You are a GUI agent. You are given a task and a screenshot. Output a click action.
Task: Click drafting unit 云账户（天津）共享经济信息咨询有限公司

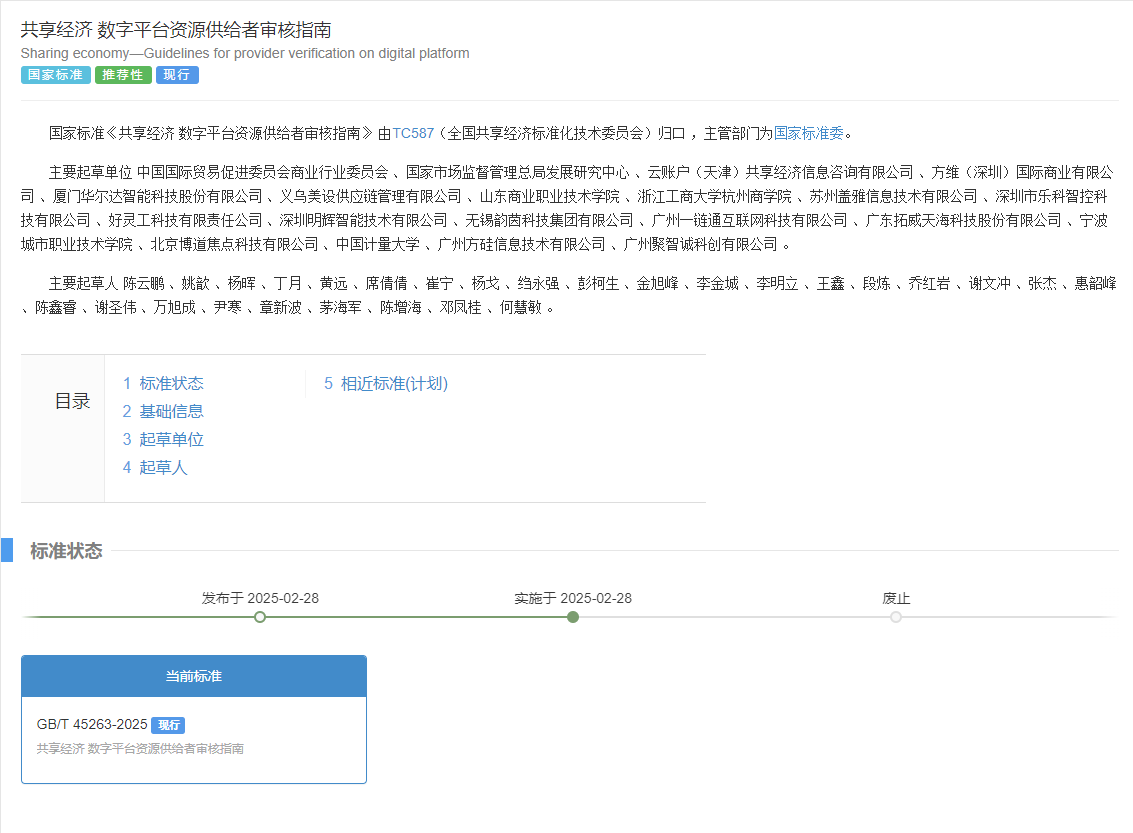(x=780, y=173)
